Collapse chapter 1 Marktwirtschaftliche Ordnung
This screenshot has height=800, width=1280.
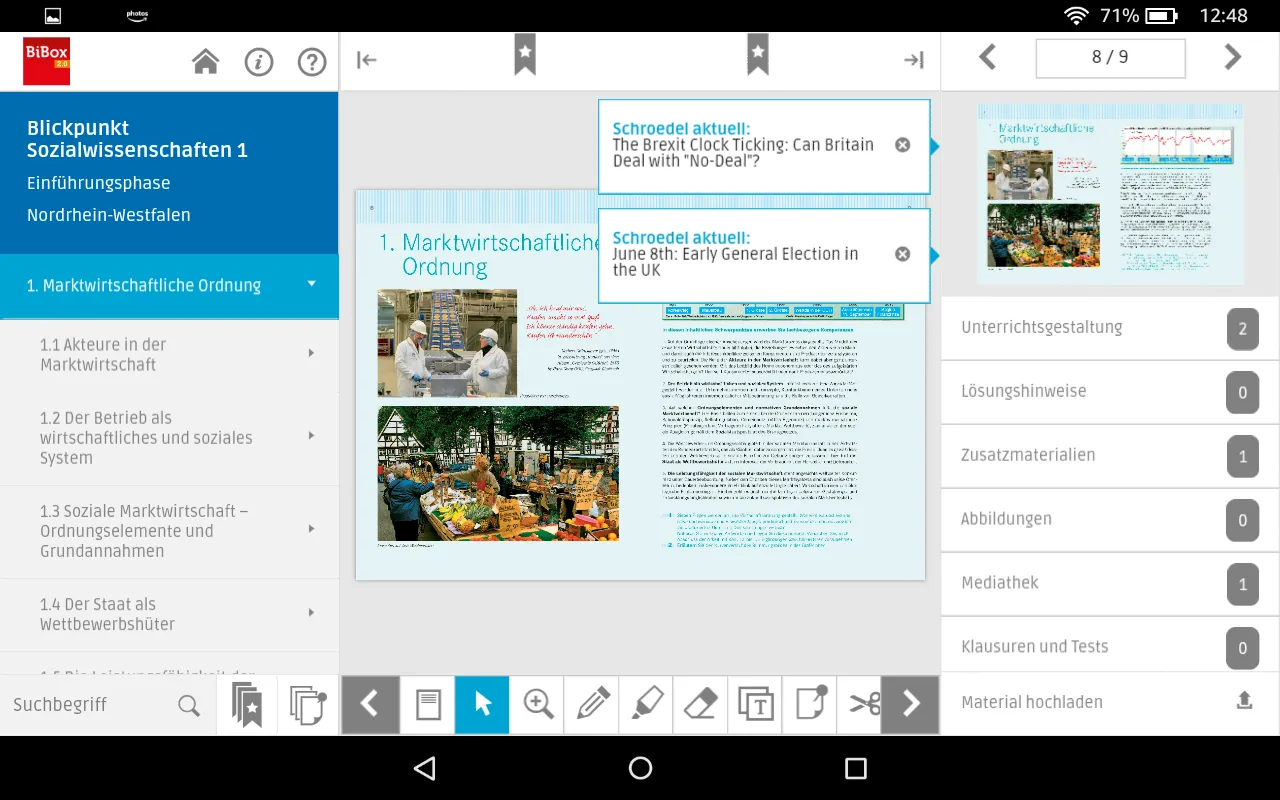click(310, 286)
